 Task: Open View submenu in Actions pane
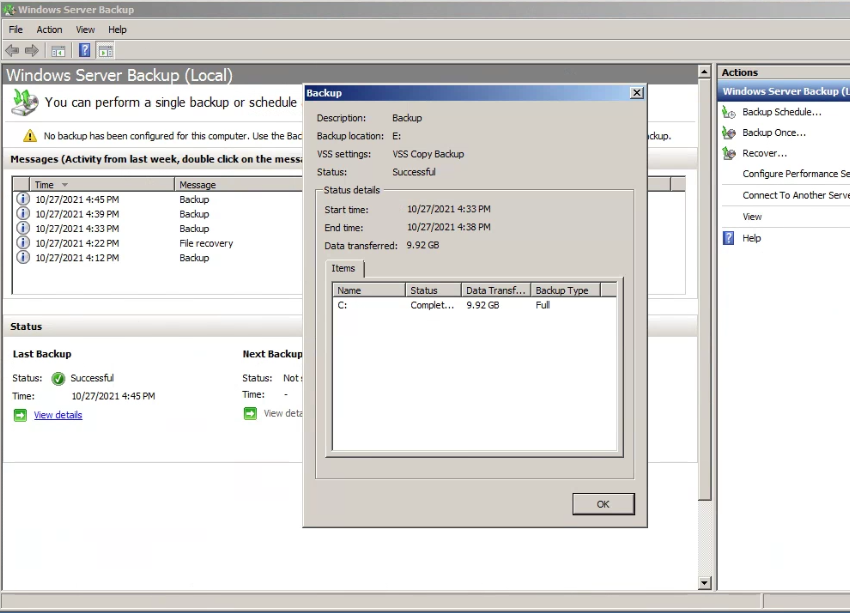coord(752,217)
